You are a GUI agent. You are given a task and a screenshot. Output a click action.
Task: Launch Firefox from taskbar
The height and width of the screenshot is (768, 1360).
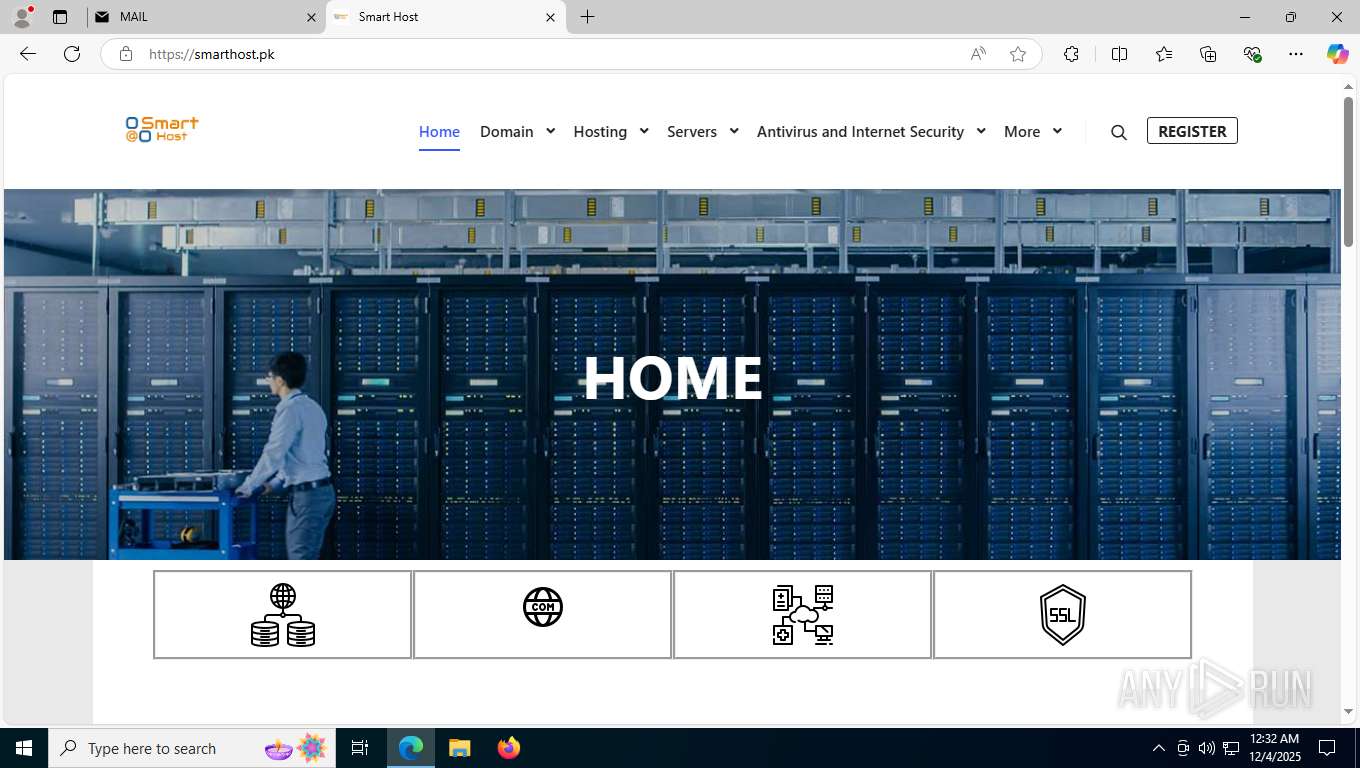click(x=509, y=748)
